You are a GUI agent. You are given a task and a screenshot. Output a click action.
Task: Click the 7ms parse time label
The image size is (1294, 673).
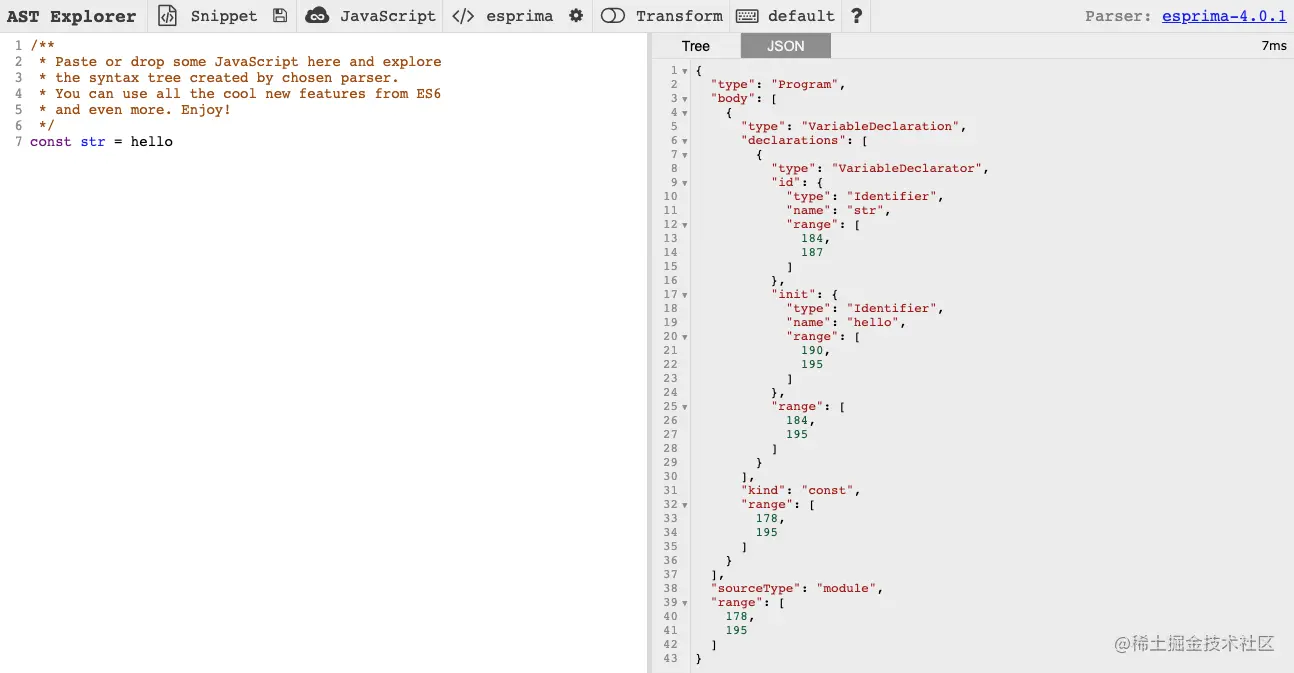(x=1274, y=46)
